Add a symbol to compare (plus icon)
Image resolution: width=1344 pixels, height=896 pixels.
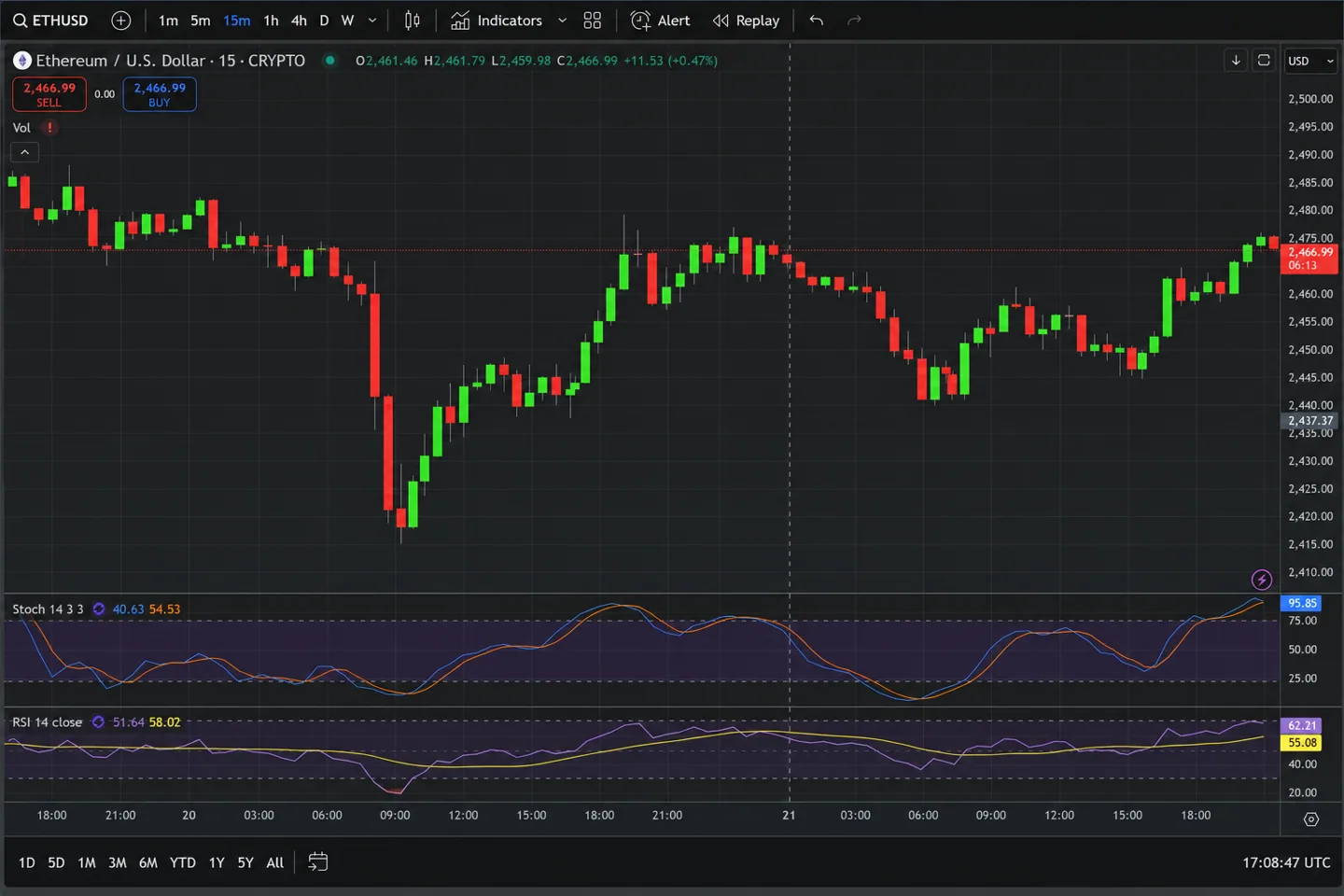(x=121, y=21)
